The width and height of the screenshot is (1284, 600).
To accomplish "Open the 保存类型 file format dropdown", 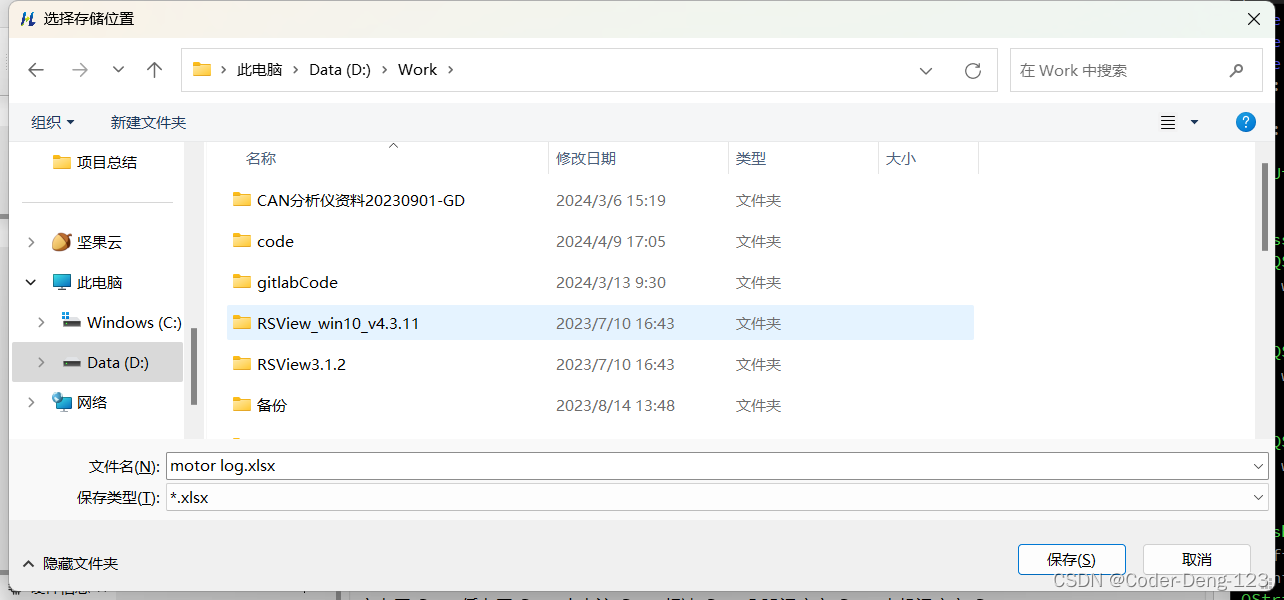I will click(1259, 497).
